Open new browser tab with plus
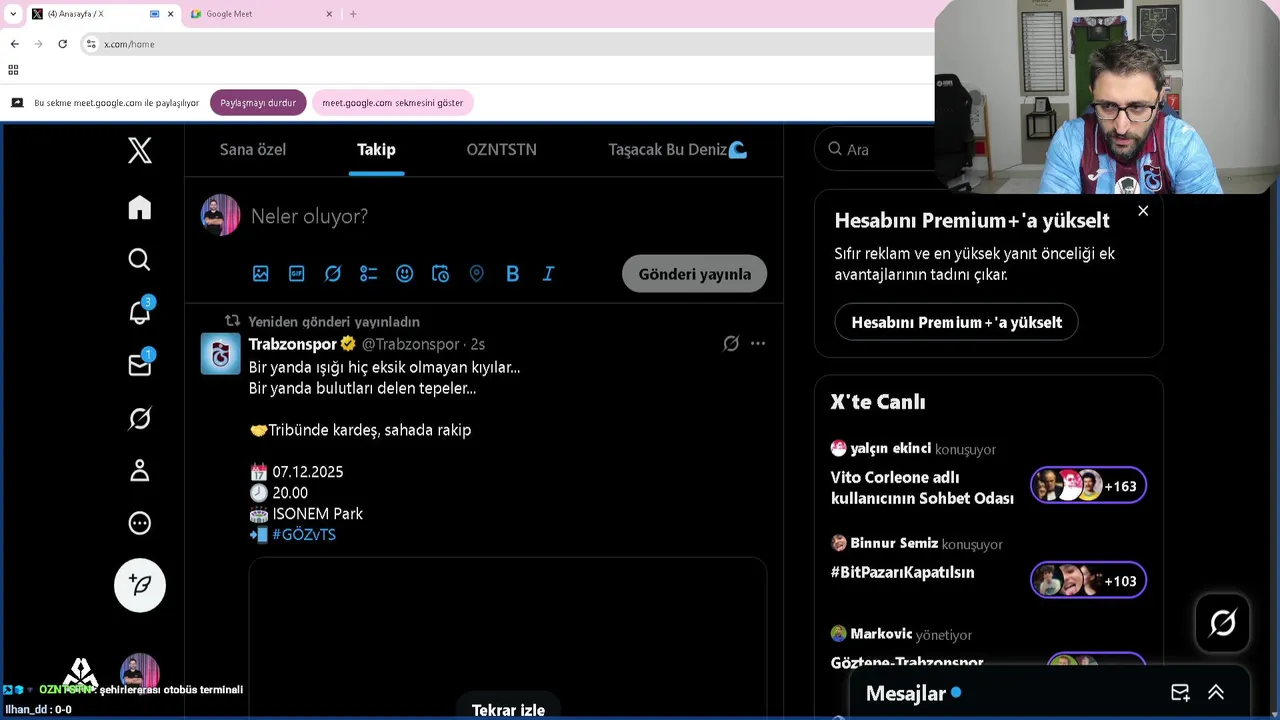Viewport: 1280px width, 720px height. coord(353,14)
